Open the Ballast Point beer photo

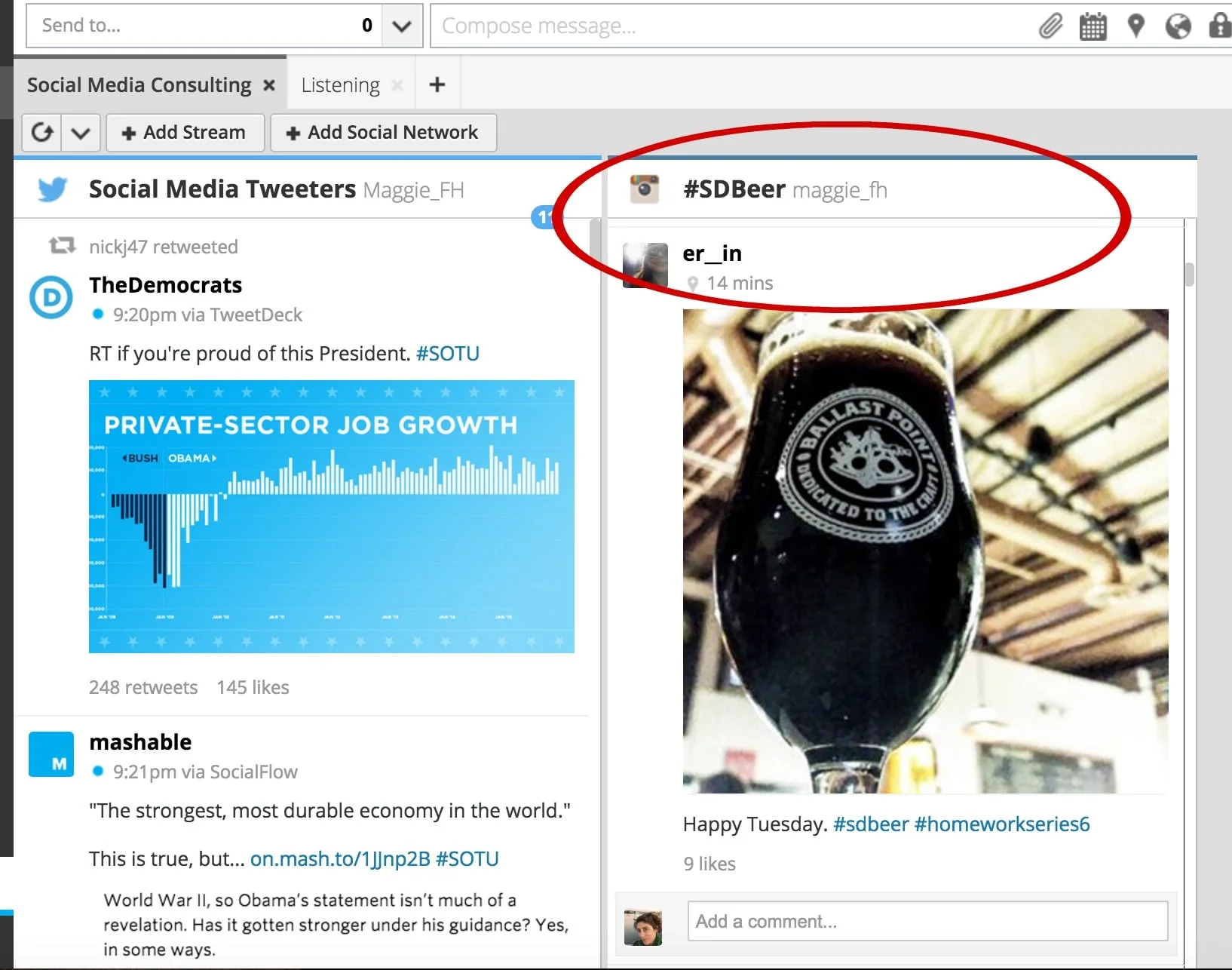(x=926, y=551)
